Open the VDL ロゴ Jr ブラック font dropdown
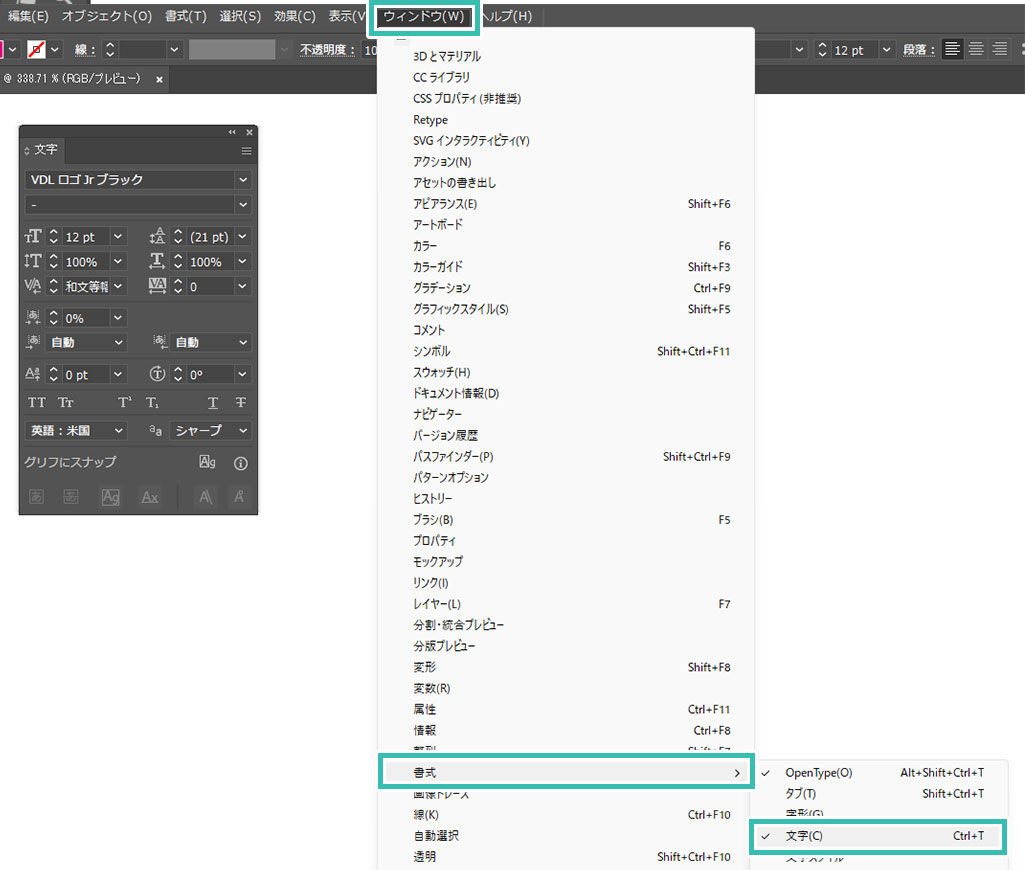The height and width of the screenshot is (870, 1025). coord(243,180)
